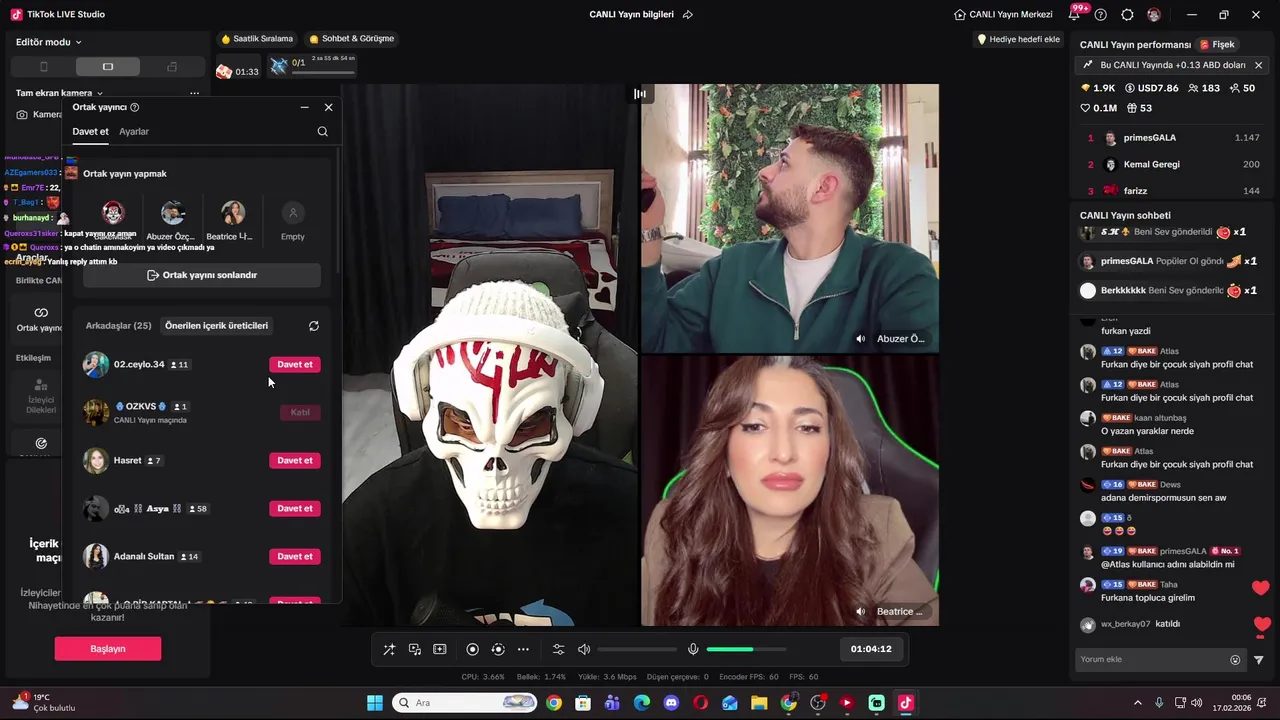Close the +0.13 ABD doları banner
This screenshot has width=1280, height=720.
point(1258,65)
